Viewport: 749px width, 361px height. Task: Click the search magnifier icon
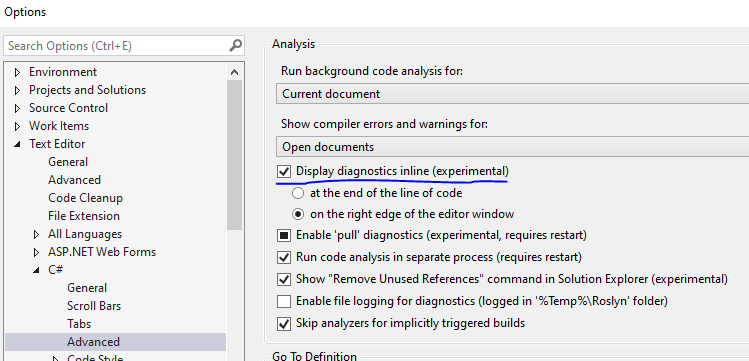235,46
